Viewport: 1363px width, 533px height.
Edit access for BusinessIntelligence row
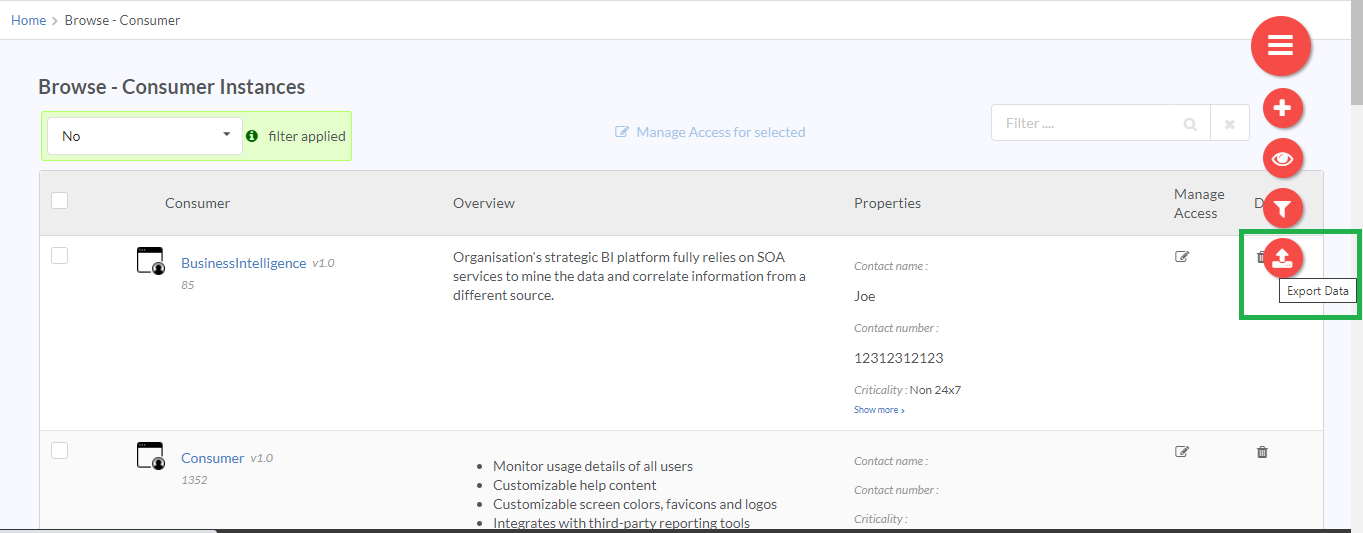click(1182, 257)
